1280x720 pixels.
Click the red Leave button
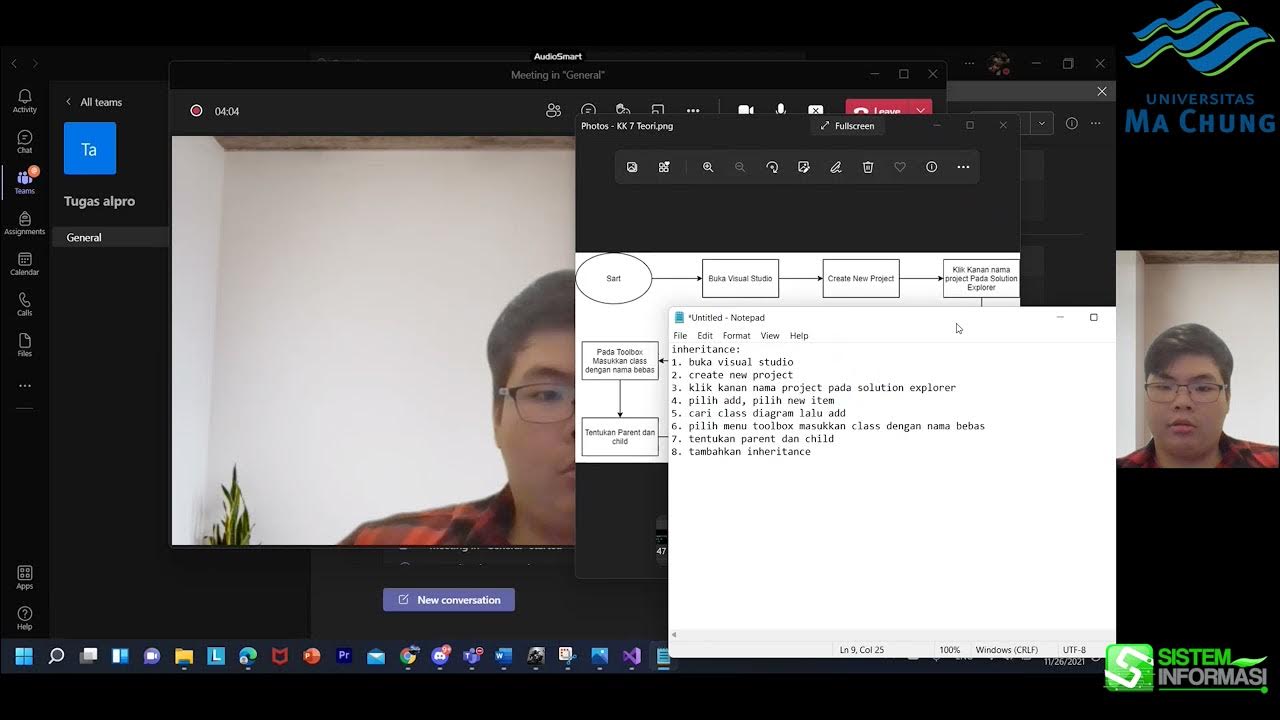click(879, 111)
